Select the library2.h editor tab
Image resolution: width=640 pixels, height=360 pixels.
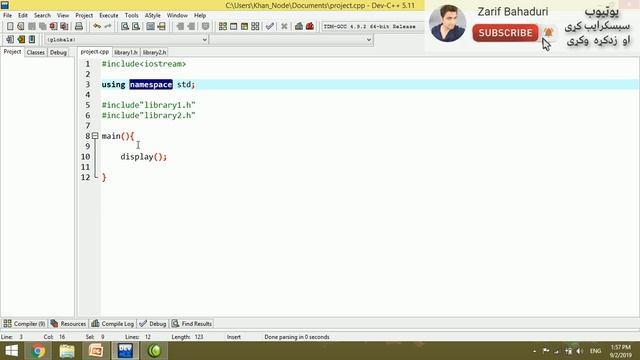click(x=154, y=52)
